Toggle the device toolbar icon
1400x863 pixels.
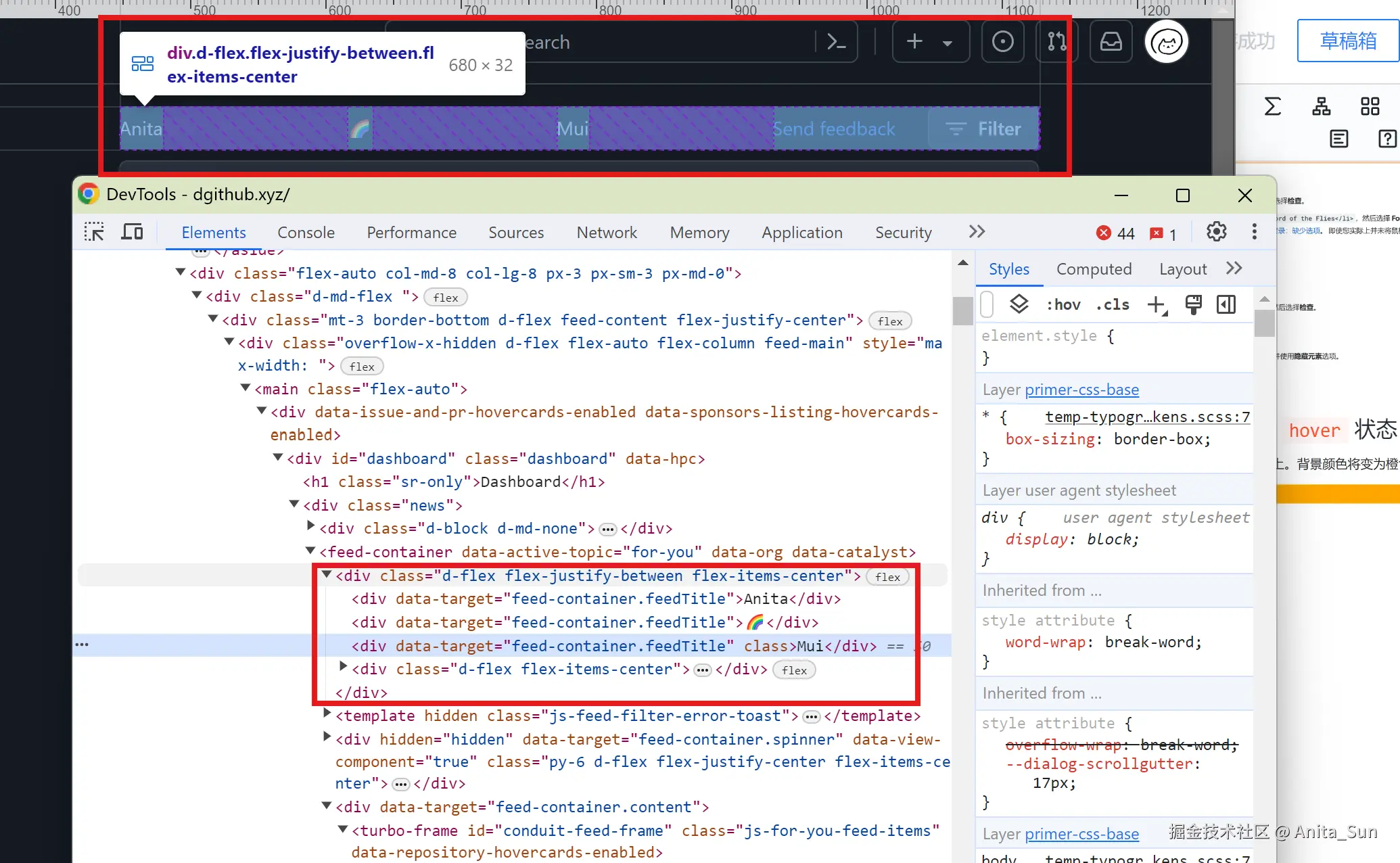point(132,232)
